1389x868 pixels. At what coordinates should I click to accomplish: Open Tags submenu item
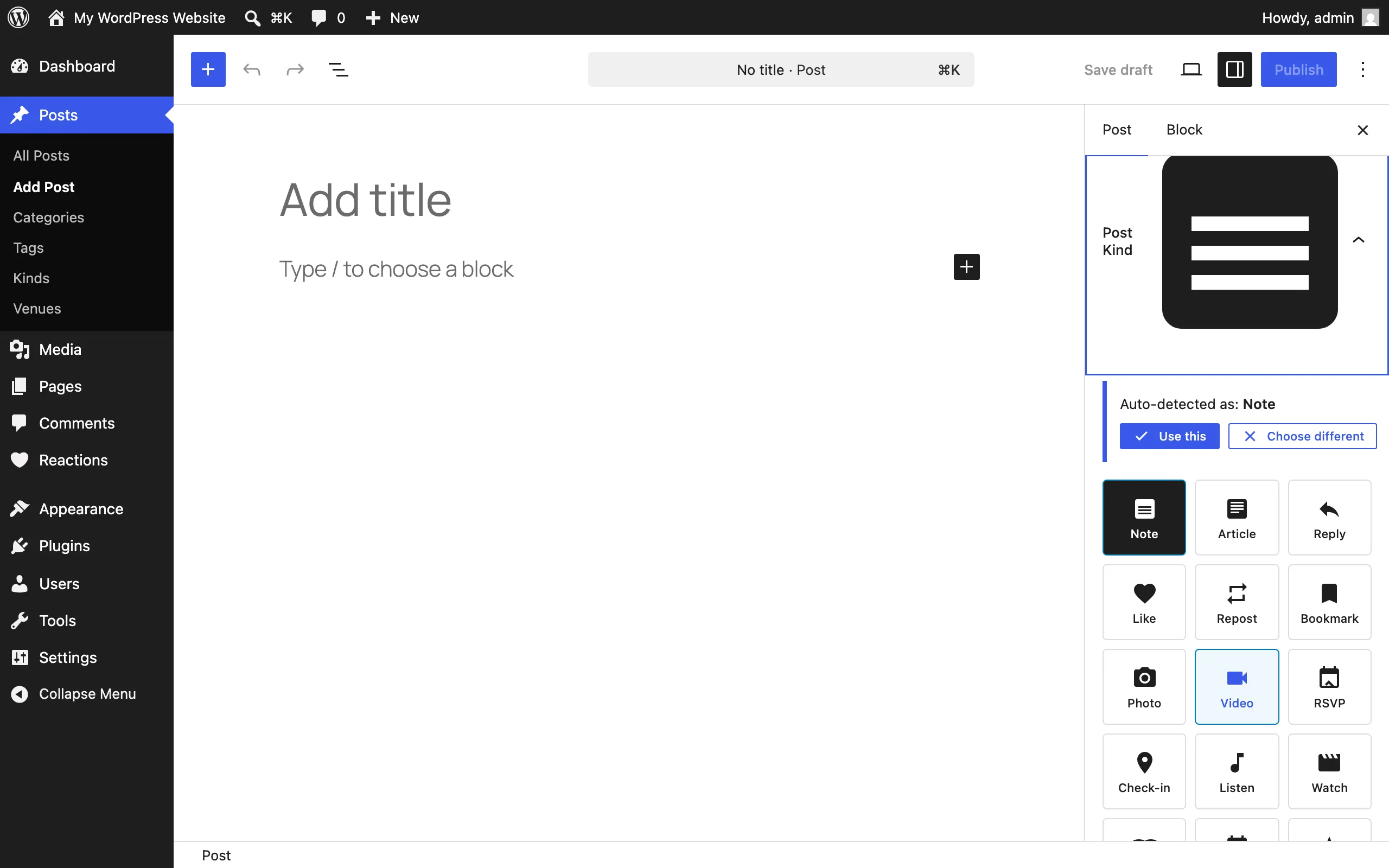(x=28, y=247)
